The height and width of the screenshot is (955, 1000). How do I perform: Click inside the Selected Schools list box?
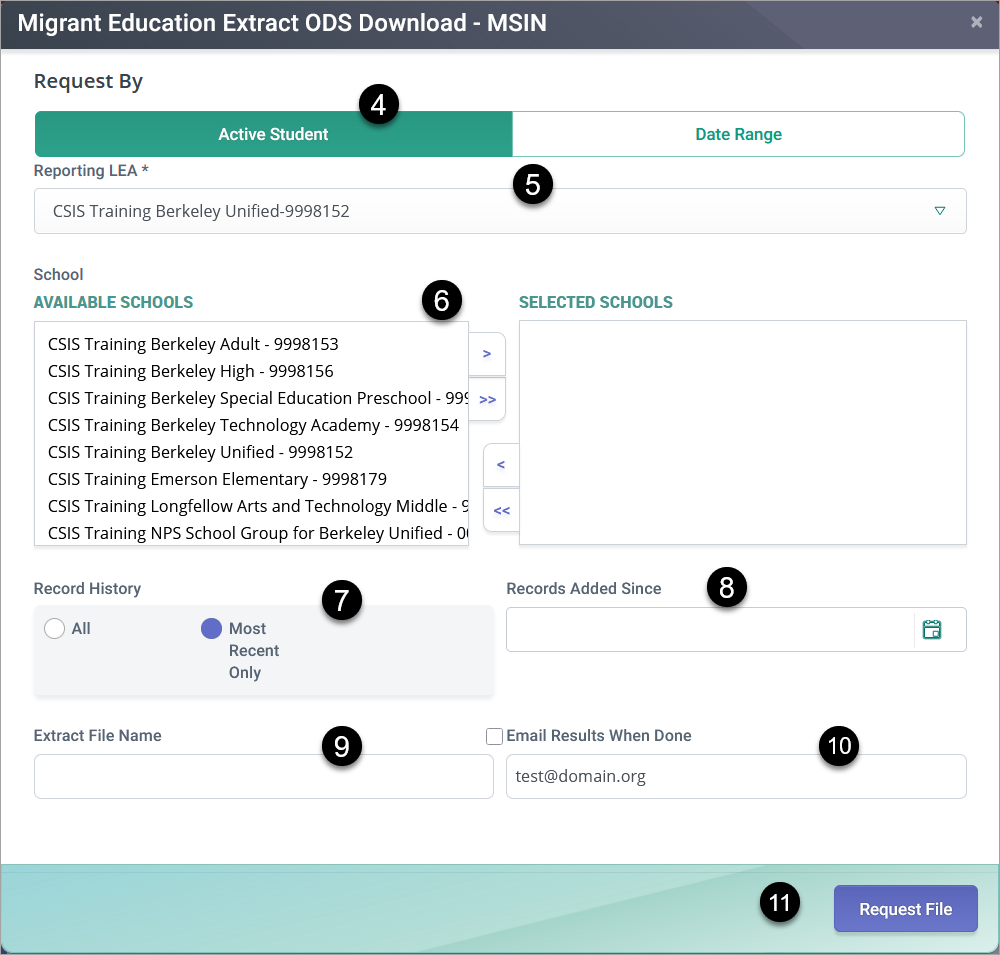click(x=743, y=433)
